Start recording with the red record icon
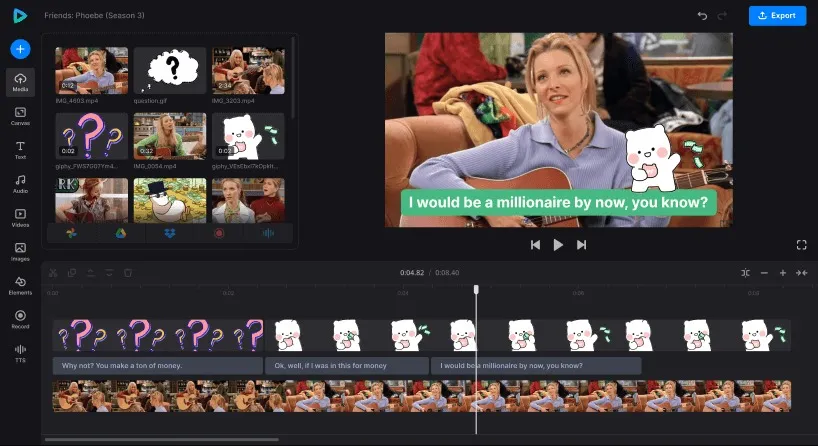 219,233
